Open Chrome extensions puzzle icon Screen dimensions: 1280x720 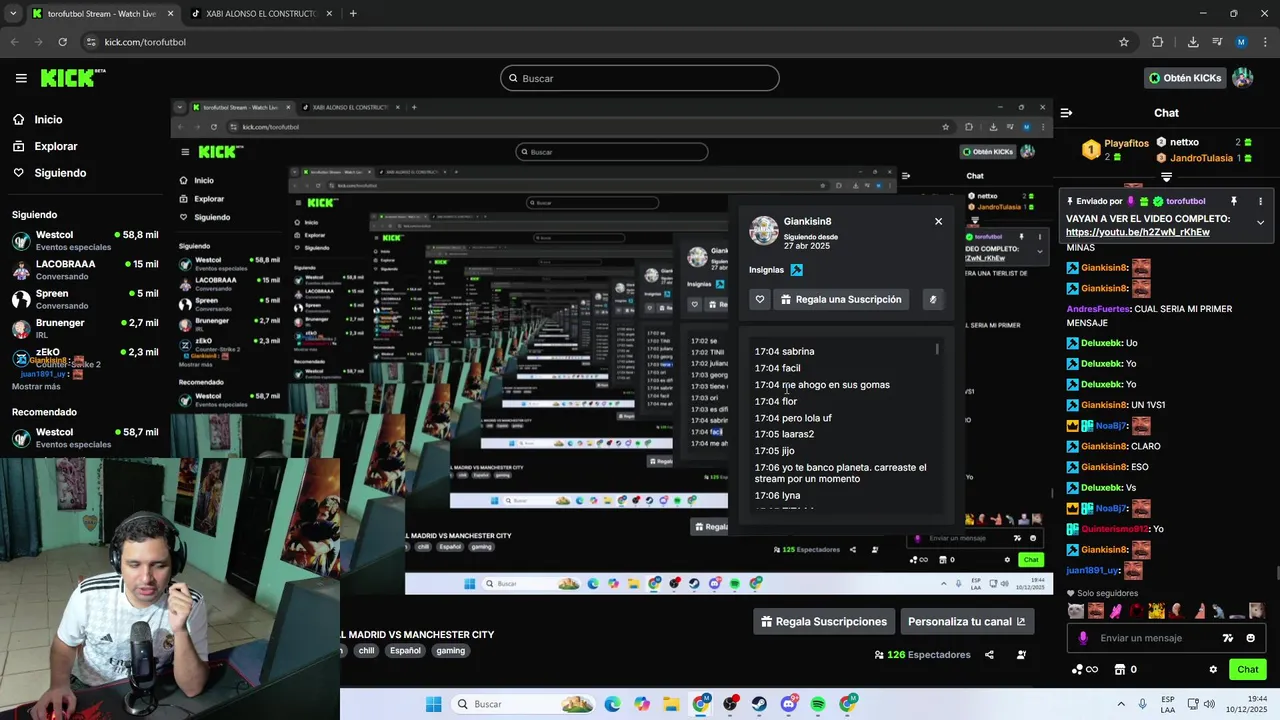pyautogui.click(x=1158, y=42)
